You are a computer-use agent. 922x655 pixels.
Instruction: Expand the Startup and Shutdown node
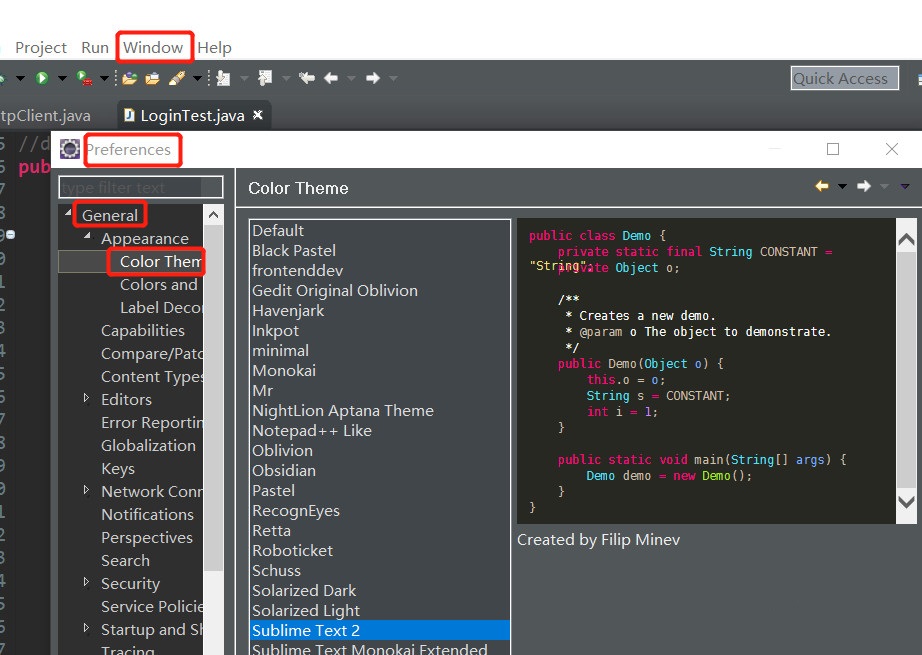86,628
